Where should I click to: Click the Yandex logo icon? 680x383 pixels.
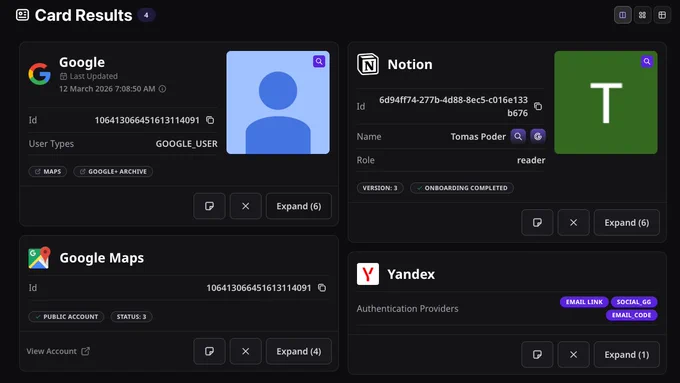(x=368, y=274)
